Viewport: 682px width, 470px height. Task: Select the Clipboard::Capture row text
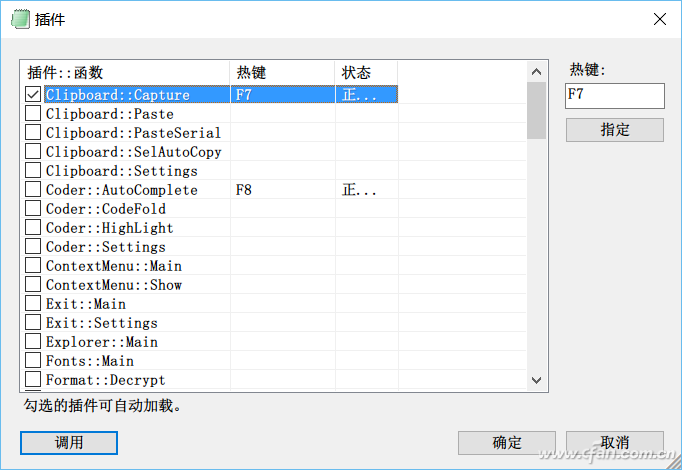118,95
